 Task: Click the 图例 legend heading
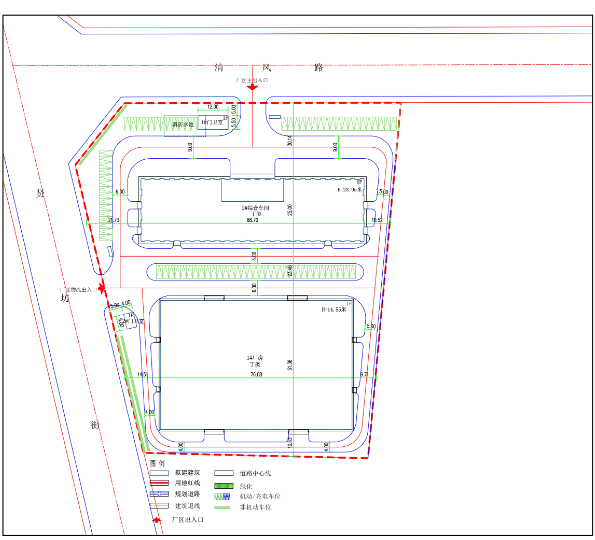coord(157,463)
